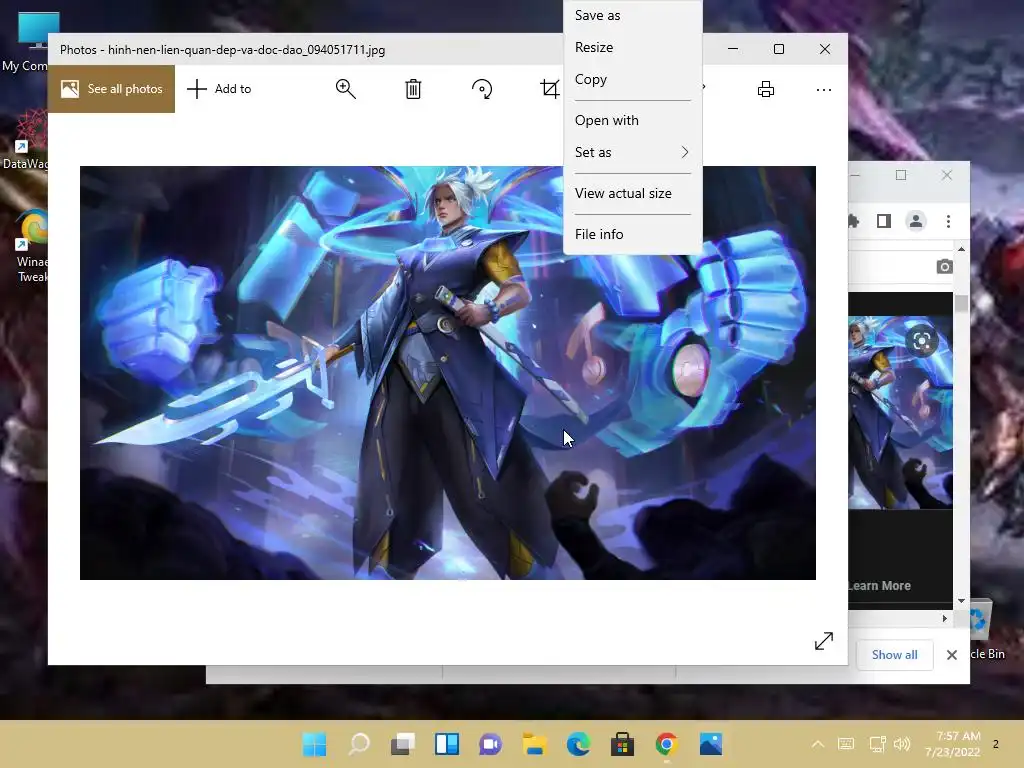
Task: Close the Chrome window behind
Action: 946,175
